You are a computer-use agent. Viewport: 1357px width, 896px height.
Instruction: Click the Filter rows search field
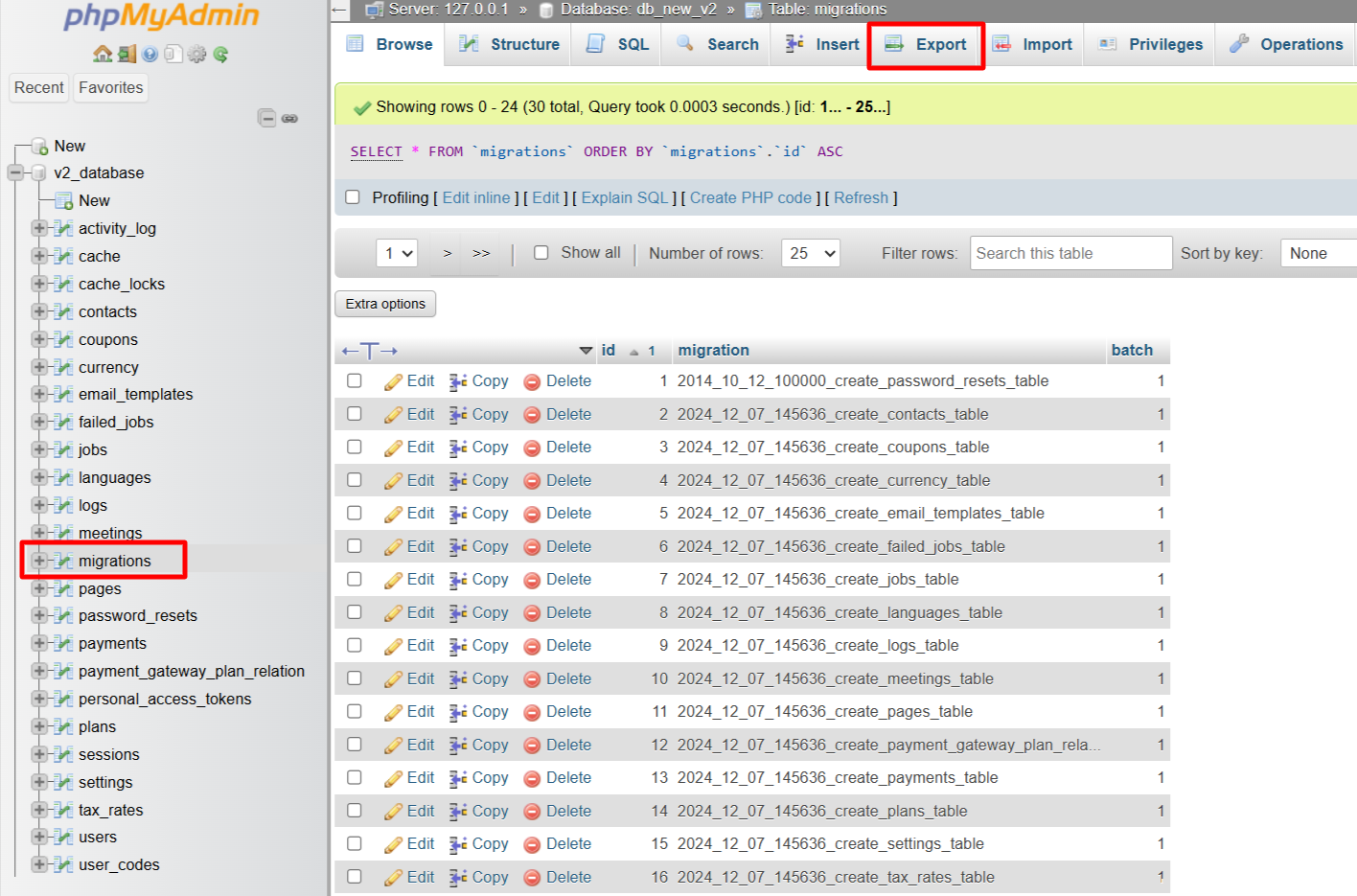pyautogui.click(x=1070, y=253)
